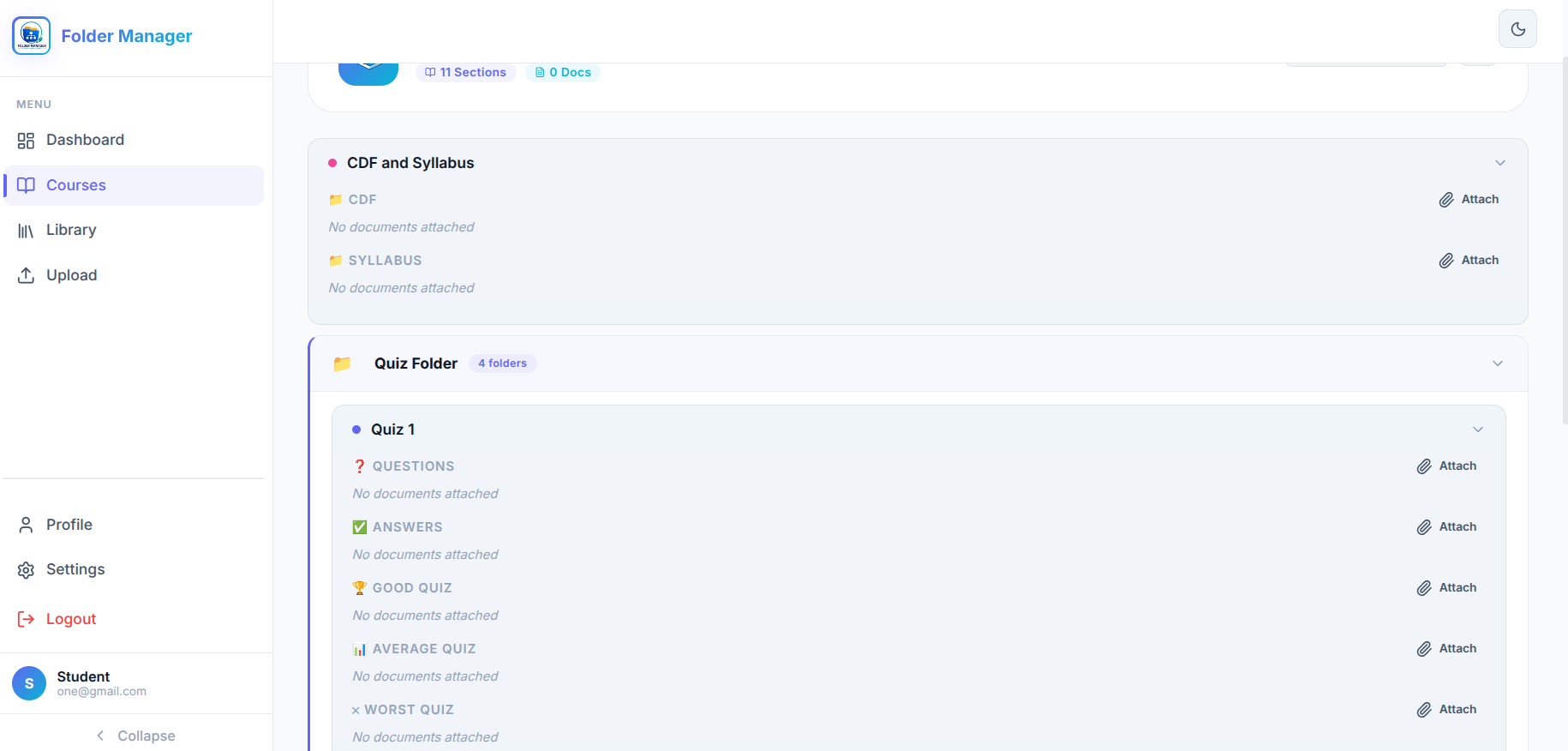Image resolution: width=1568 pixels, height=751 pixels.
Task: Click the 4 folders badge
Action: (x=503, y=363)
